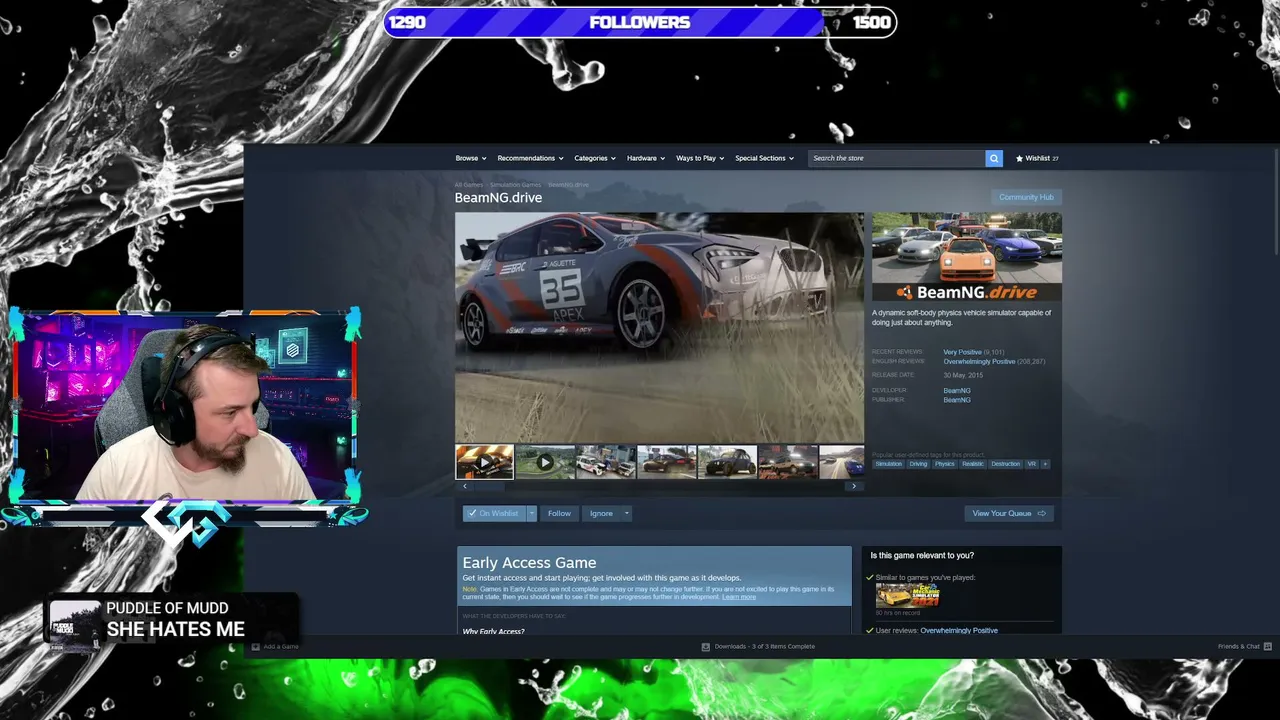The width and height of the screenshot is (1280, 720).
Task: Expand the Ignore dropdown arrow
Action: (x=627, y=514)
